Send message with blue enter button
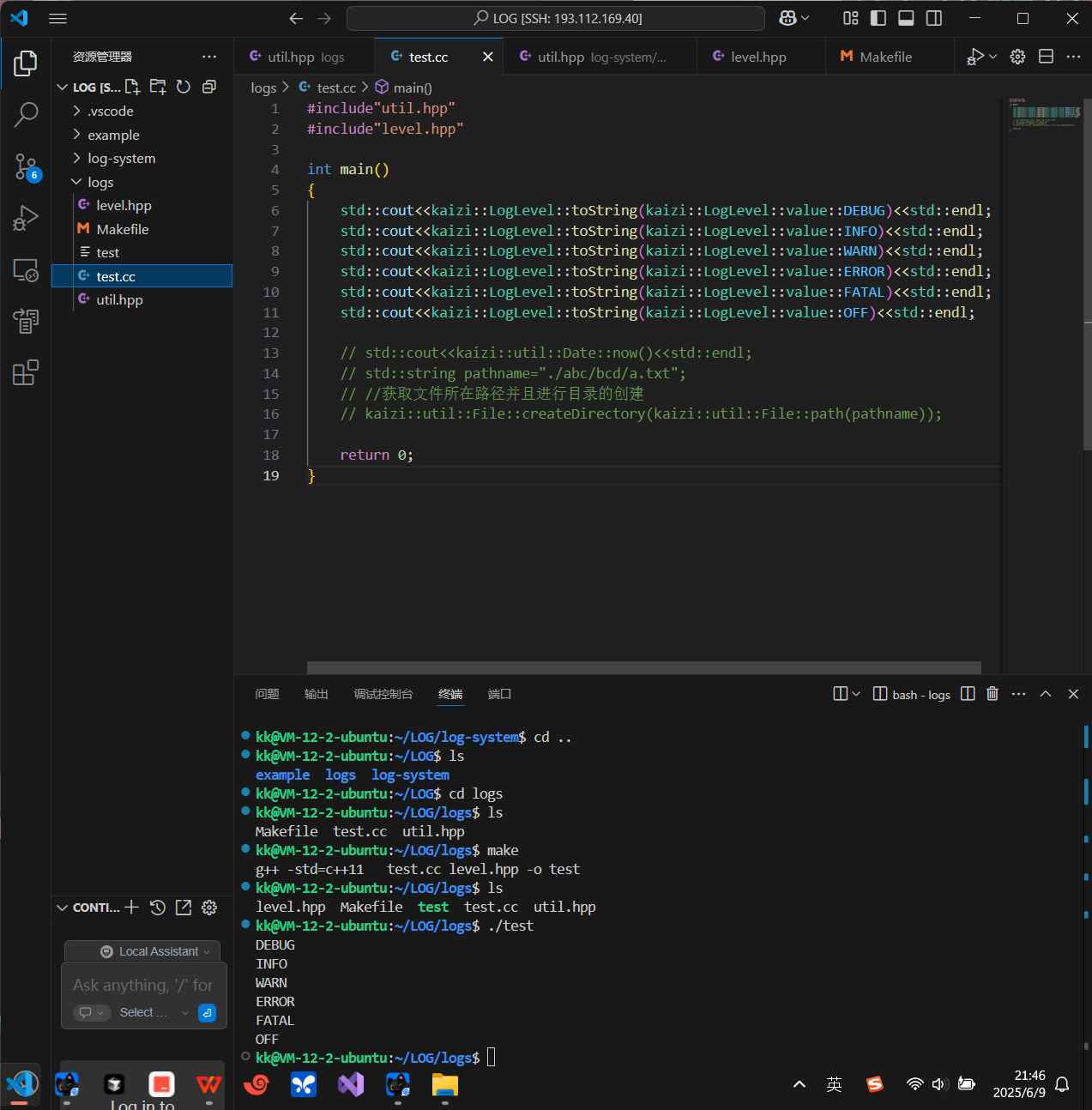The width and height of the screenshot is (1092, 1110). coord(207,1013)
